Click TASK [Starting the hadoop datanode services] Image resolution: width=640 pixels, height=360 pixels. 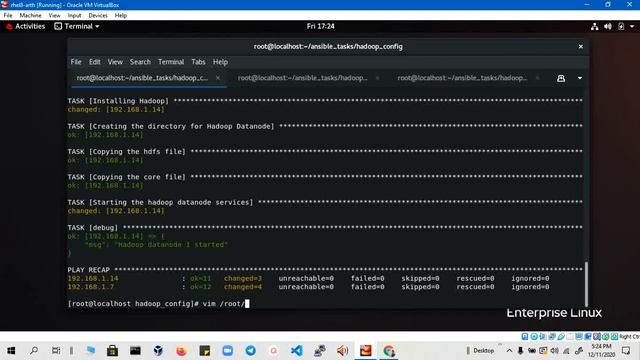coord(325,202)
